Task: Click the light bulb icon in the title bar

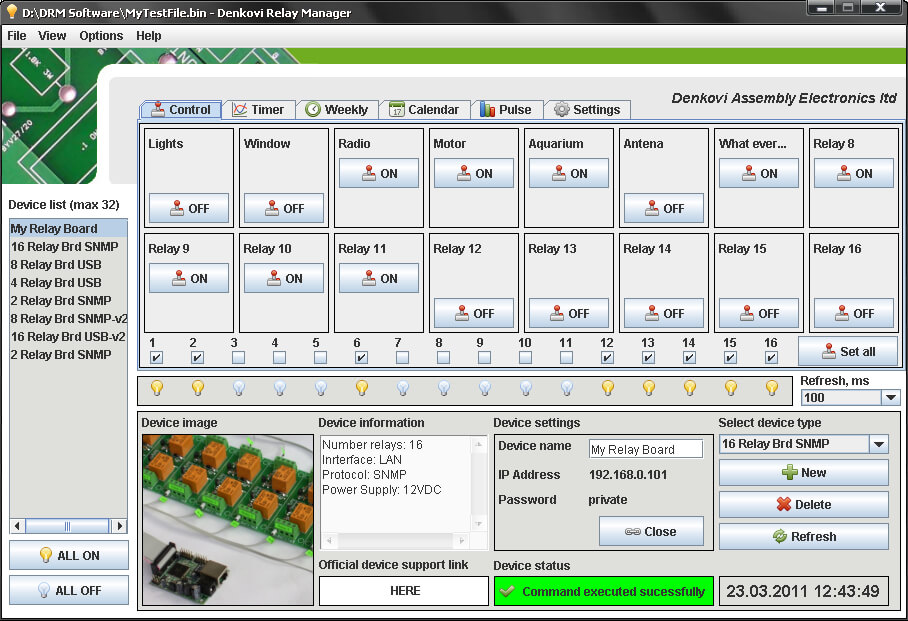Action: pos(12,12)
